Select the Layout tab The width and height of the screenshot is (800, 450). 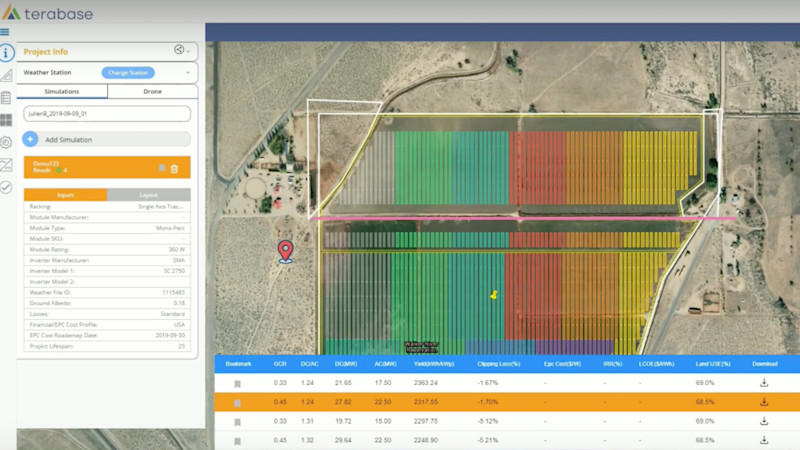click(x=148, y=195)
